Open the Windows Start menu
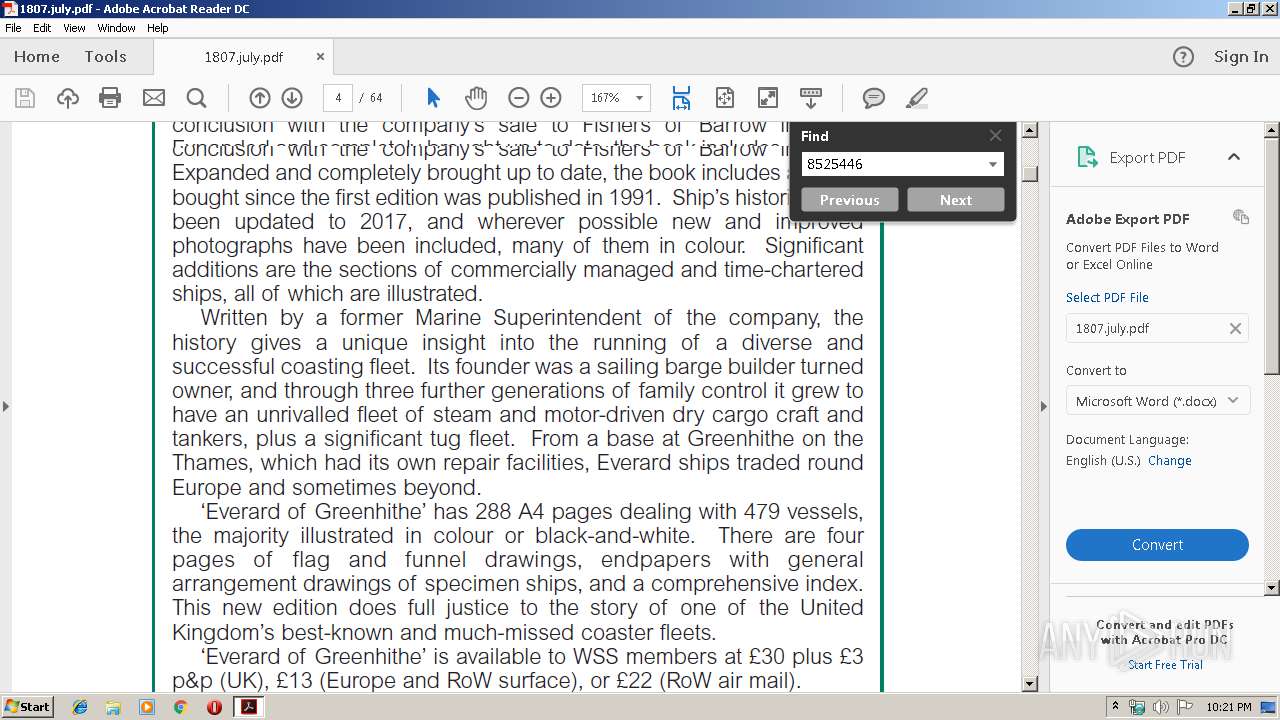Screen dimensions: 1280x720 (x=27, y=707)
